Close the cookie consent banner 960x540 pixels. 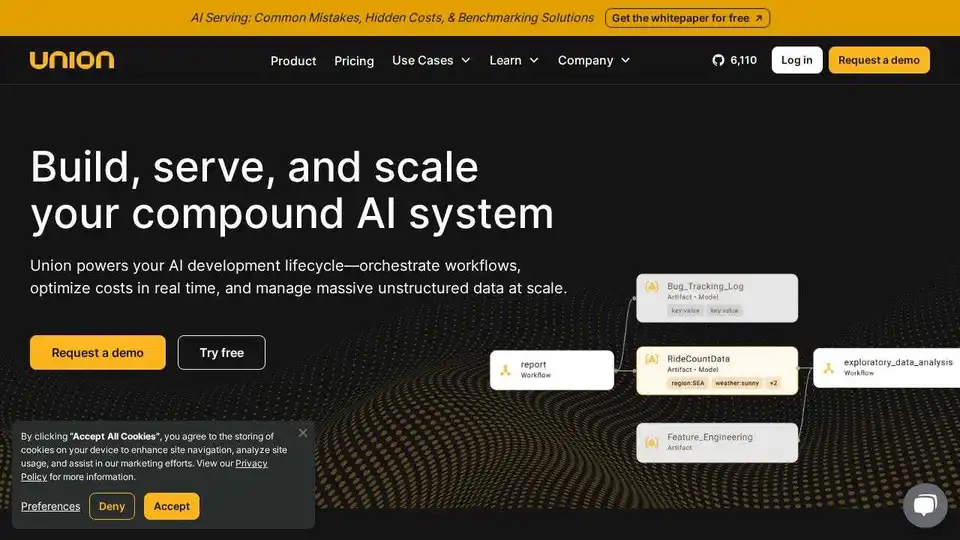303,433
